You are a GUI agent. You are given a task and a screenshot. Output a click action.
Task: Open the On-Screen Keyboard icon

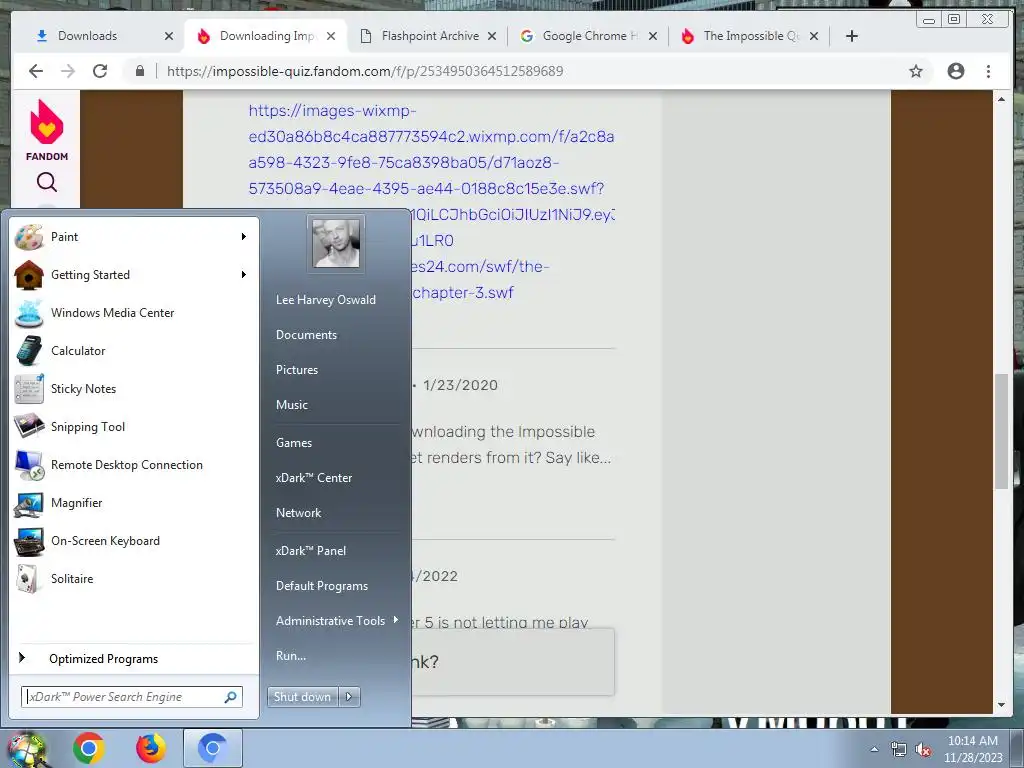(29, 541)
